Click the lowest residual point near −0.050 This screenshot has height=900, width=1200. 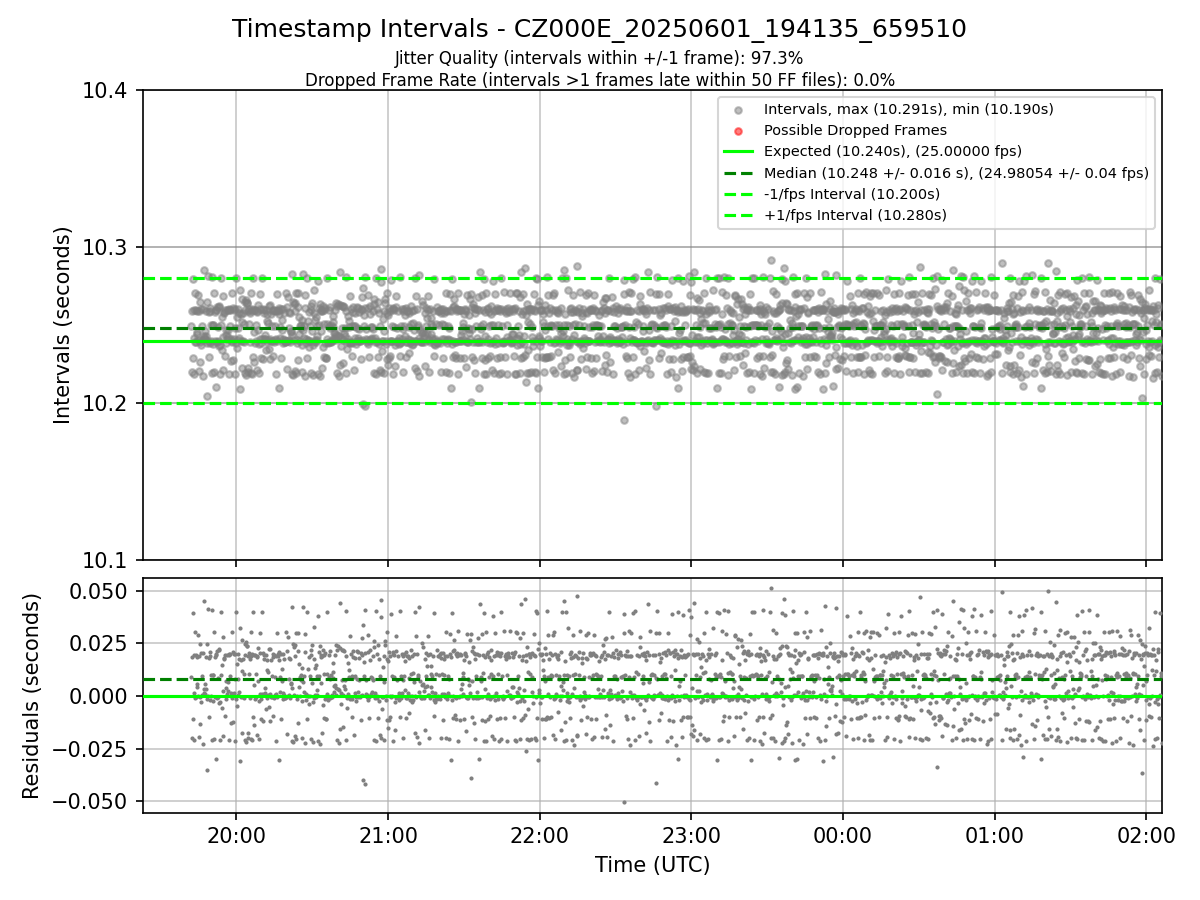624,802
